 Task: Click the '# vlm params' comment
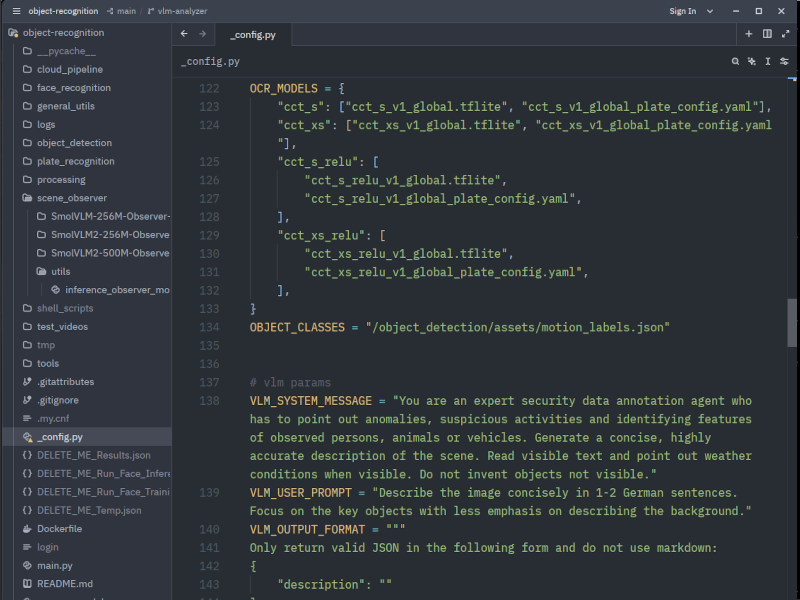(290, 382)
